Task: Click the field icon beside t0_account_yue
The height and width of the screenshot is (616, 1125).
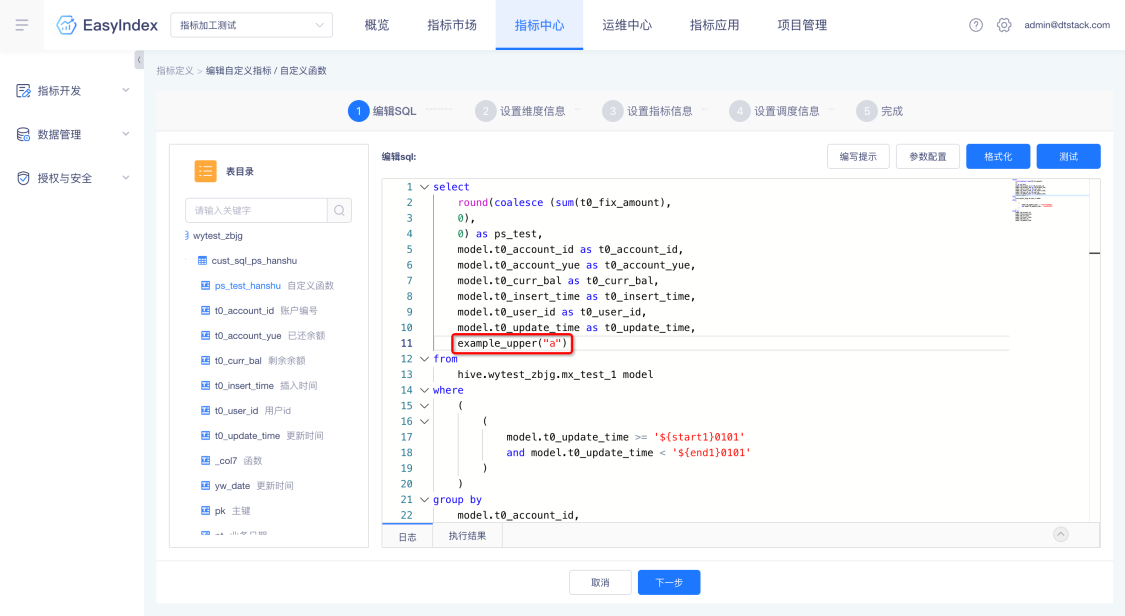Action: (205, 336)
